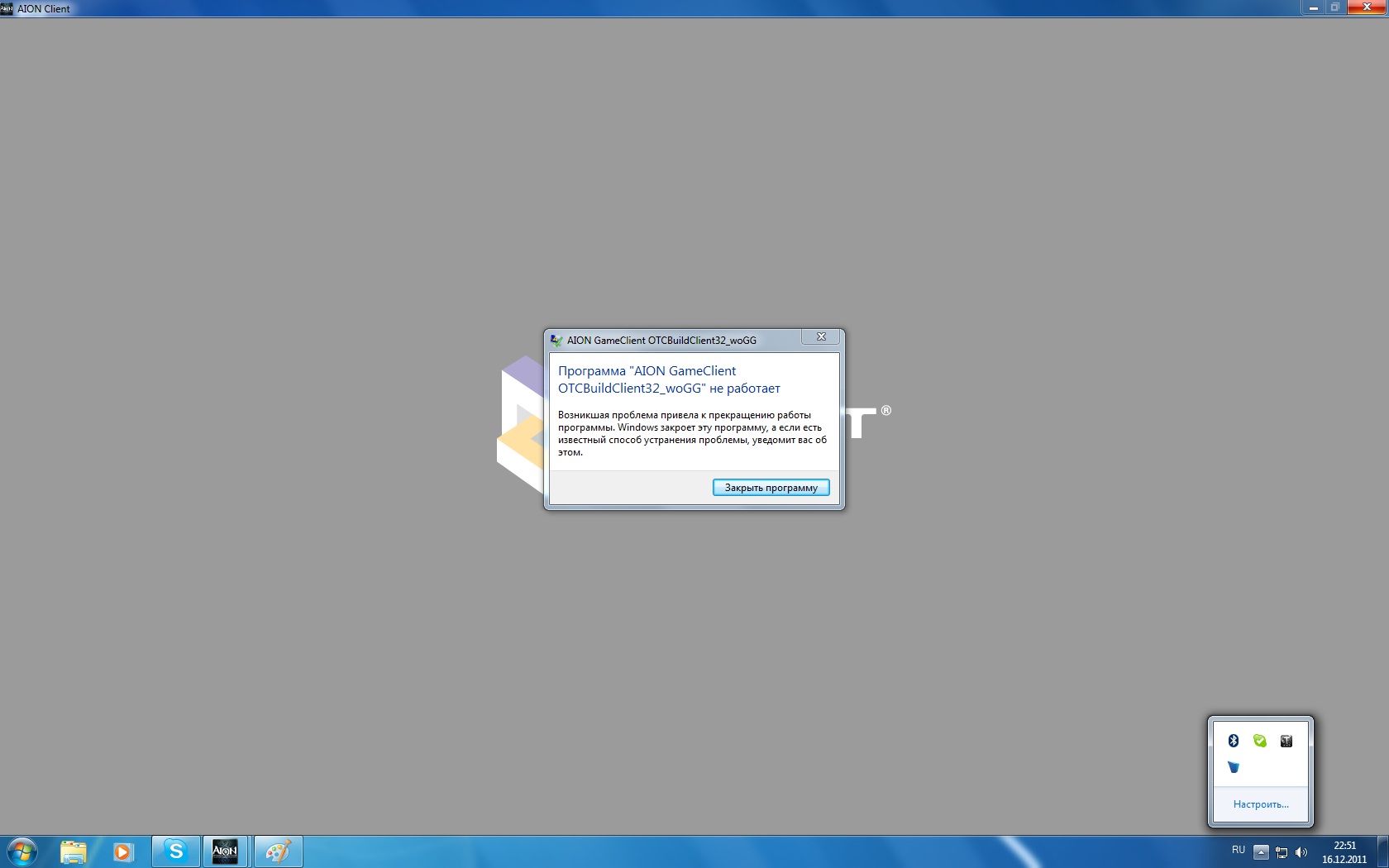Open the Windows Start menu

click(x=22, y=851)
